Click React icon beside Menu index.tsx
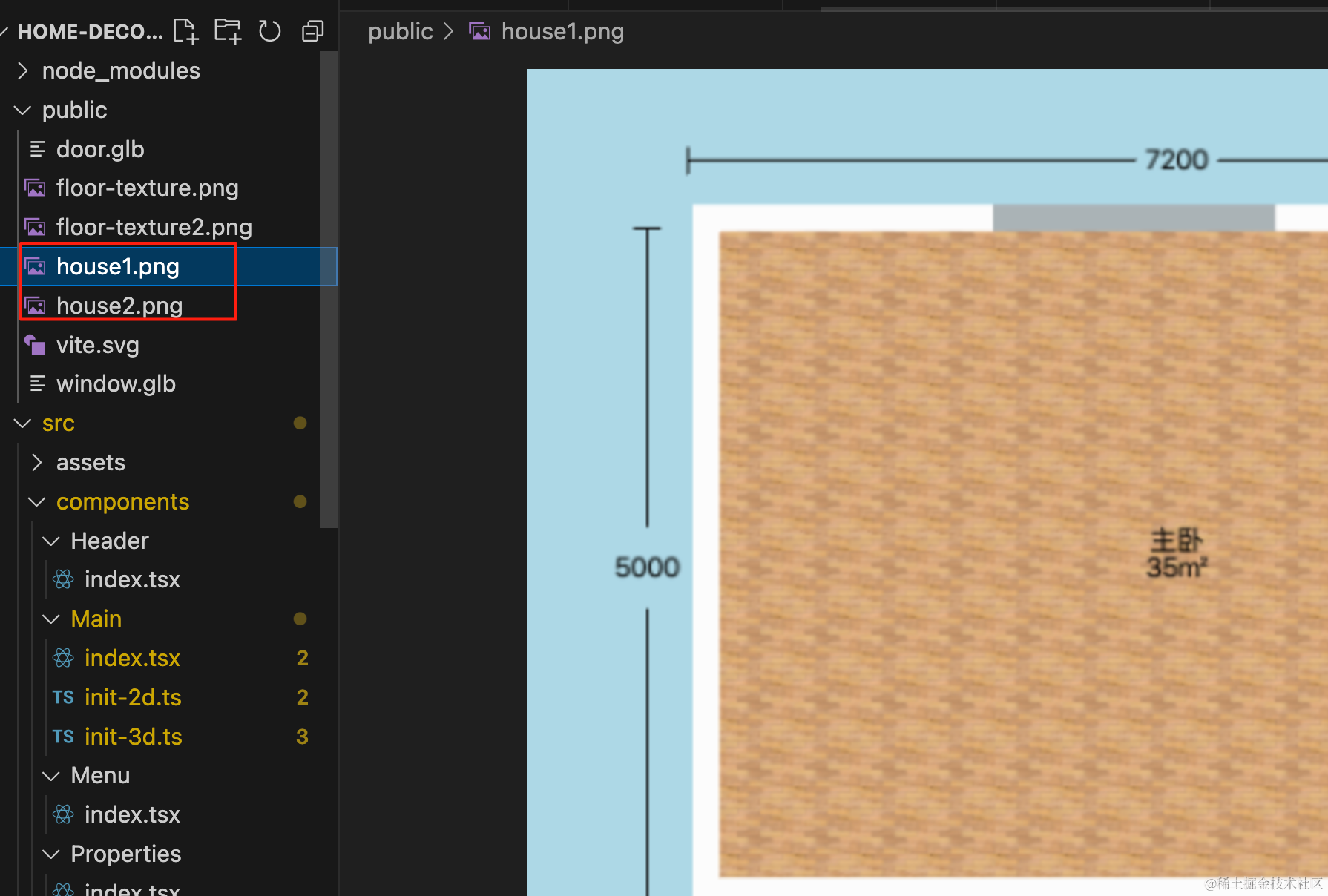Viewport: 1328px width, 896px height. tap(63, 814)
